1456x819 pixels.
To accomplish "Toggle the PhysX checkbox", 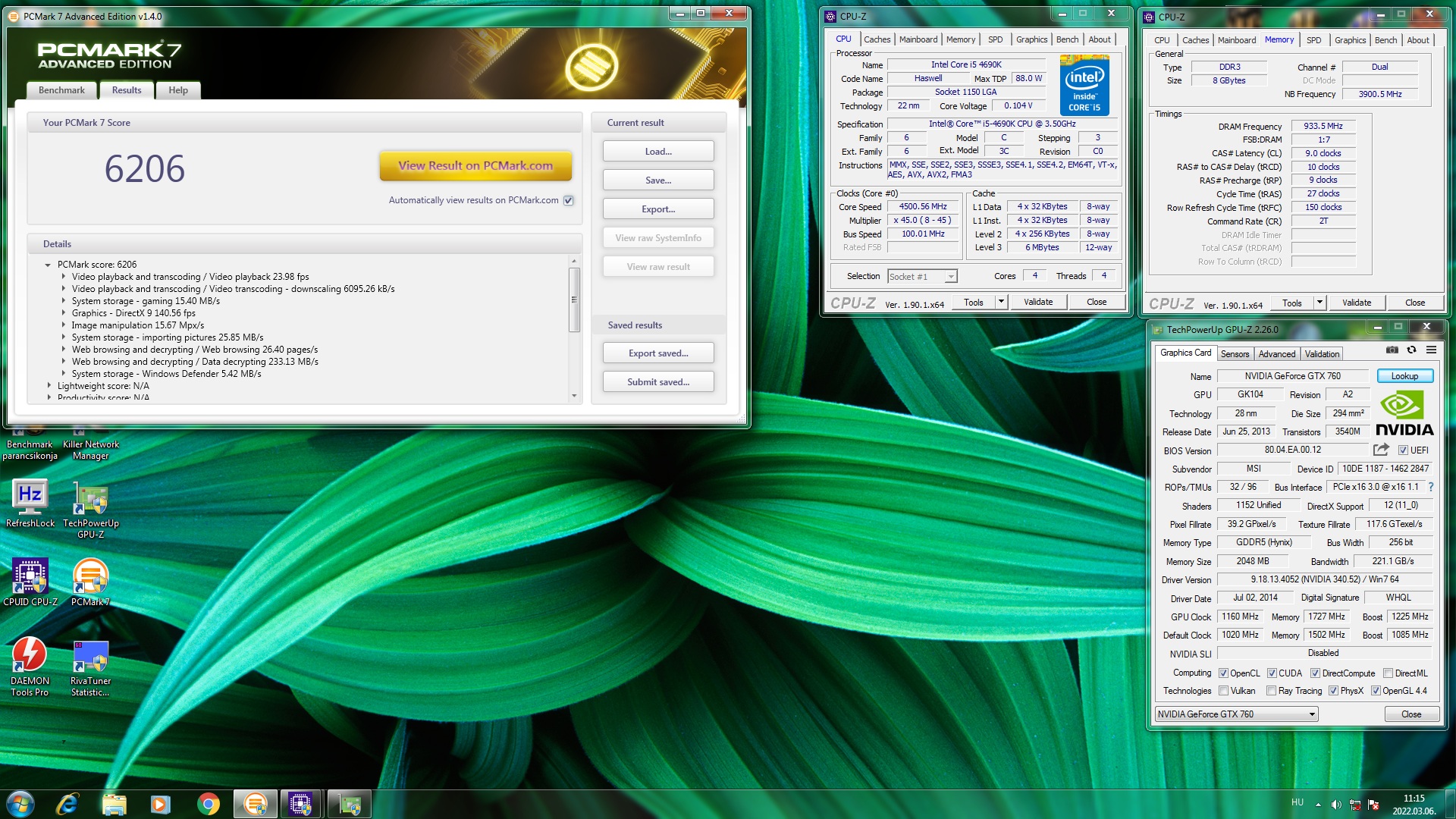I will [1333, 691].
